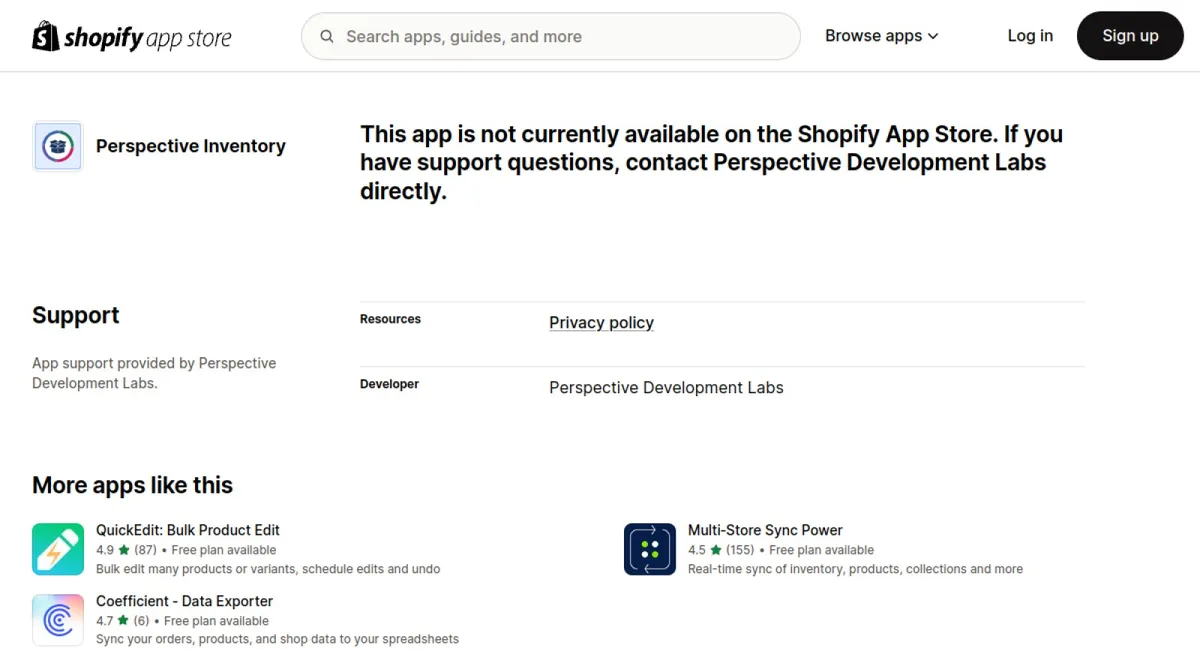Focus the Search apps, guides, and more field
This screenshot has width=1200, height=650.
pos(551,36)
